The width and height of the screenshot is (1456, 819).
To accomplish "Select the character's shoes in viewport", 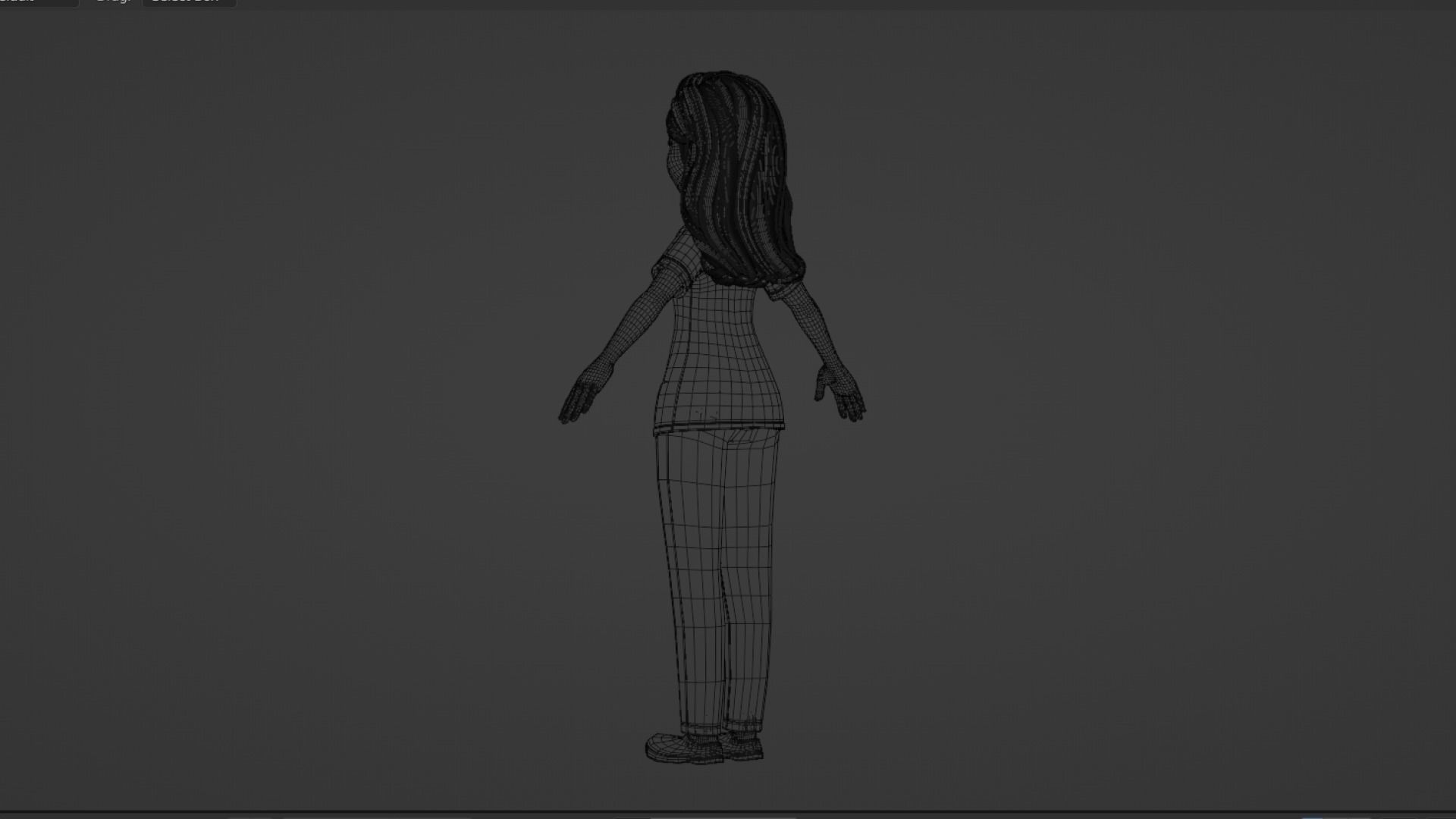I will click(x=704, y=747).
